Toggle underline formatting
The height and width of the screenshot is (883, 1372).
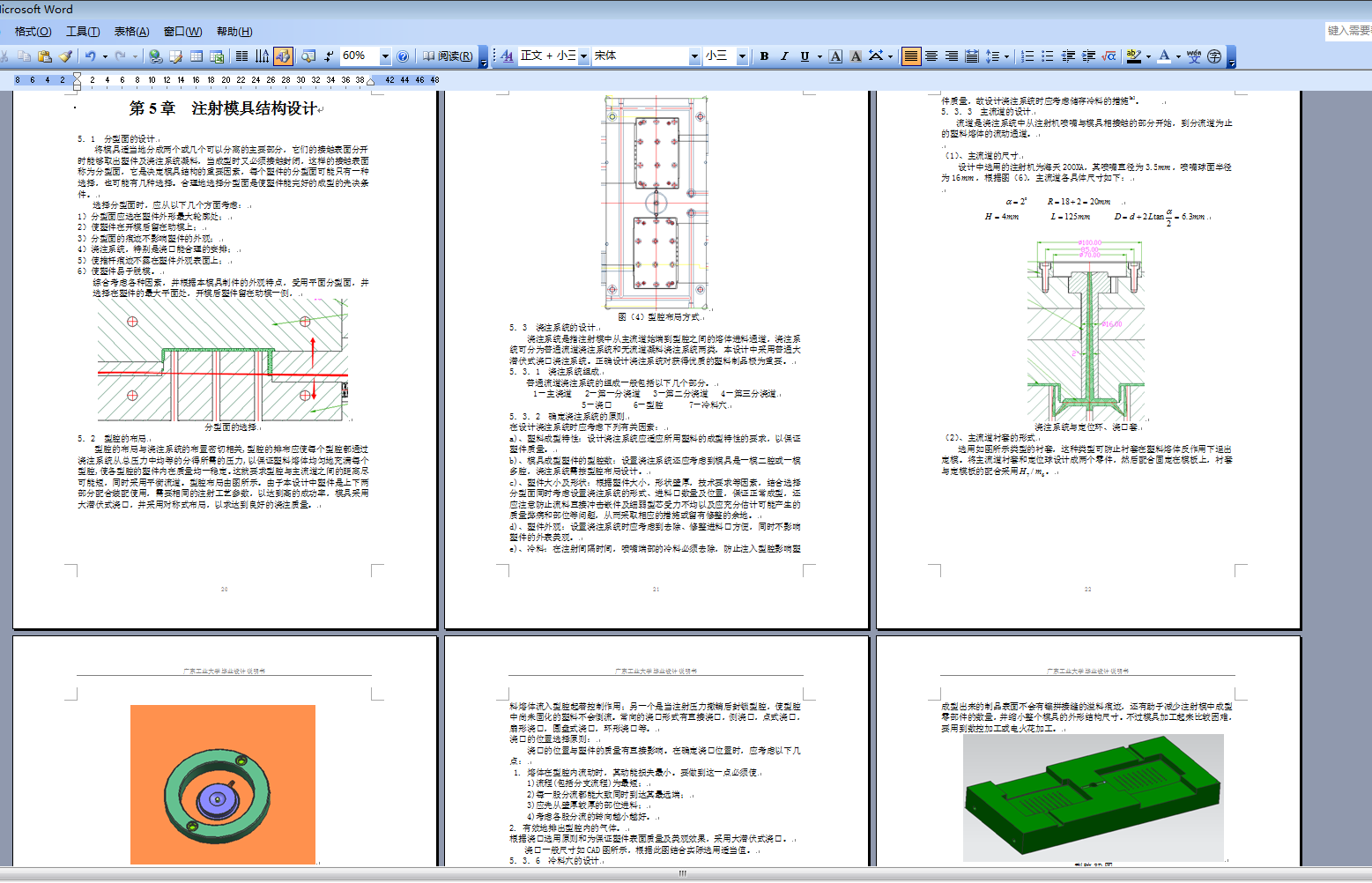tap(805, 56)
